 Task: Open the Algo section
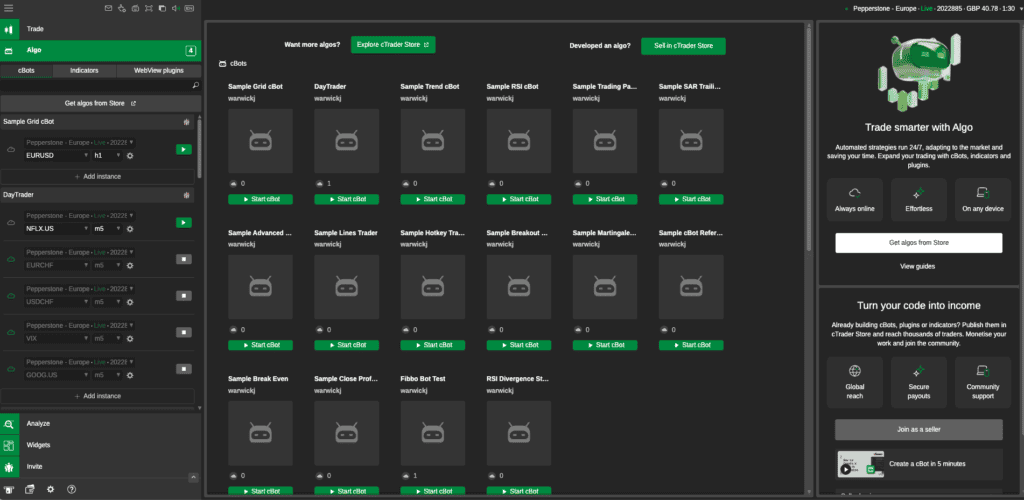(101, 50)
